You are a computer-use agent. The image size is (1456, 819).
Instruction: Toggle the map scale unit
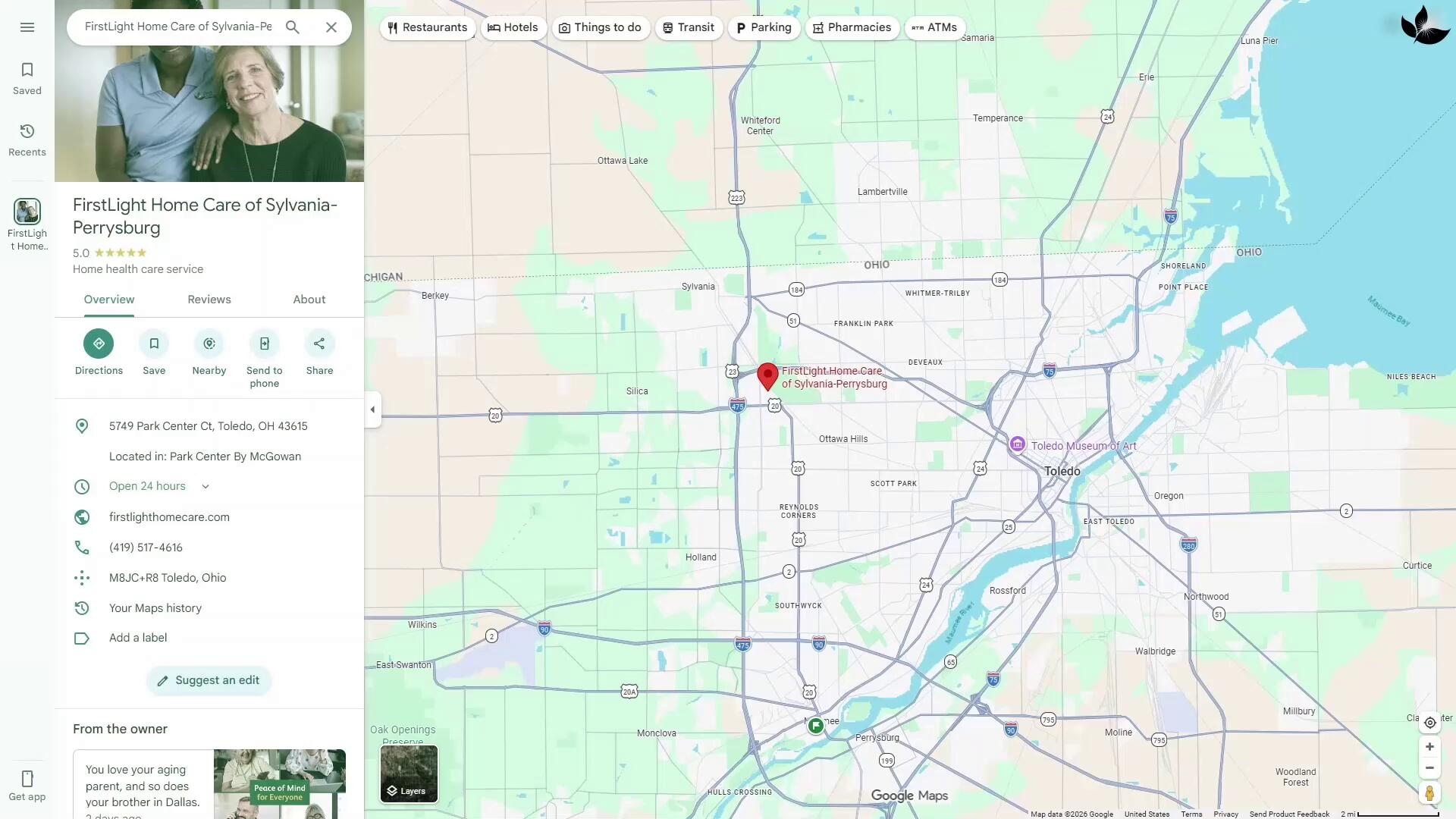point(1389,814)
